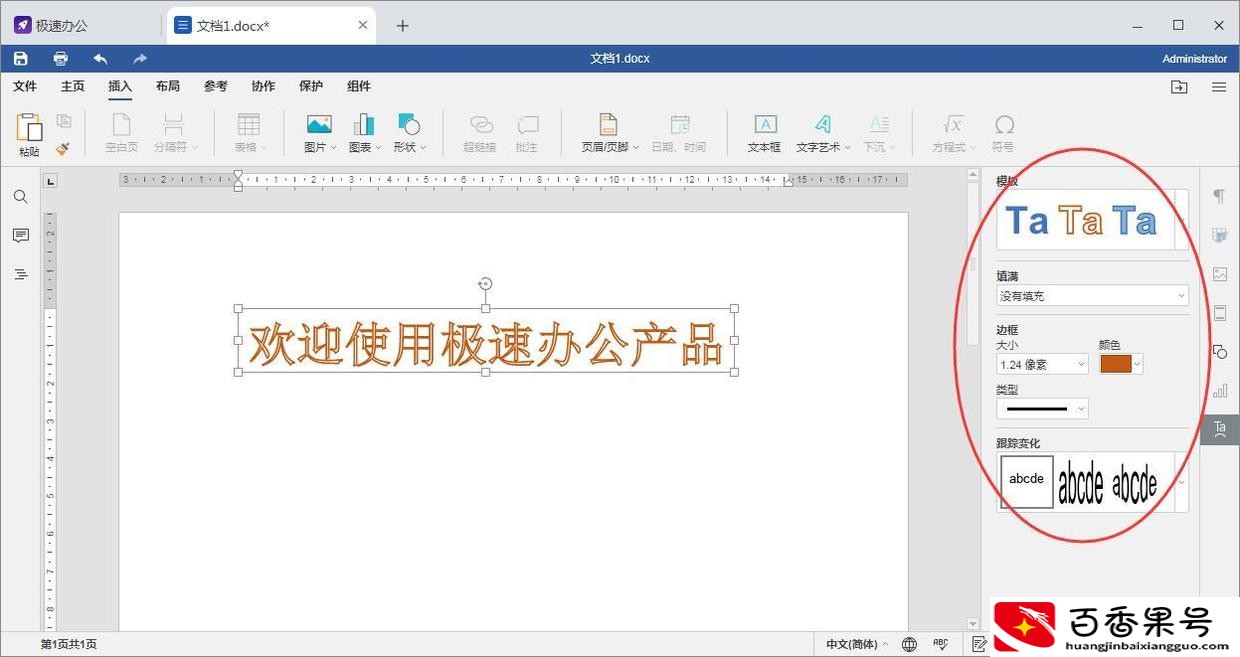Click the copy icon beside paste
Viewport: 1240px width, 657px height.
[64, 121]
